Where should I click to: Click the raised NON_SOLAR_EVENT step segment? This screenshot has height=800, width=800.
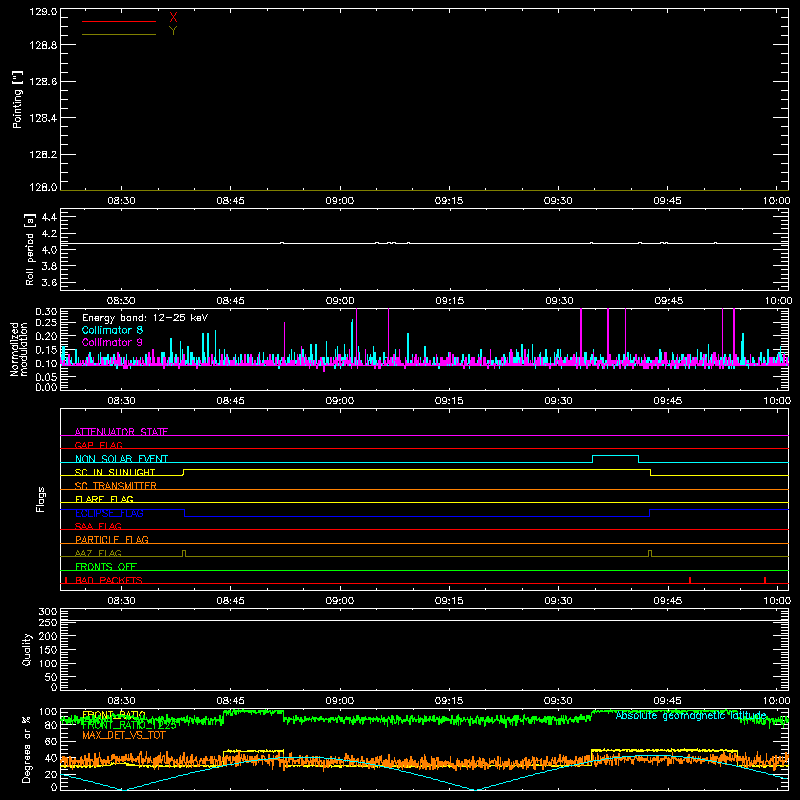pos(615,456)
